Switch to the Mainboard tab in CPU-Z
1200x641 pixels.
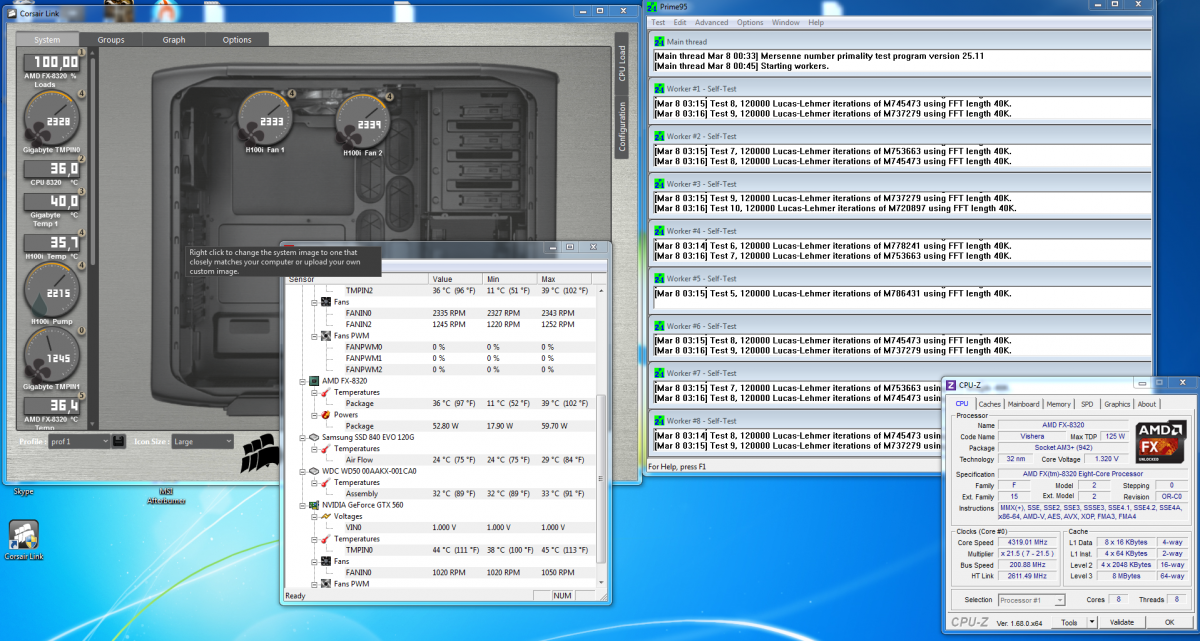pos(1023,404)
